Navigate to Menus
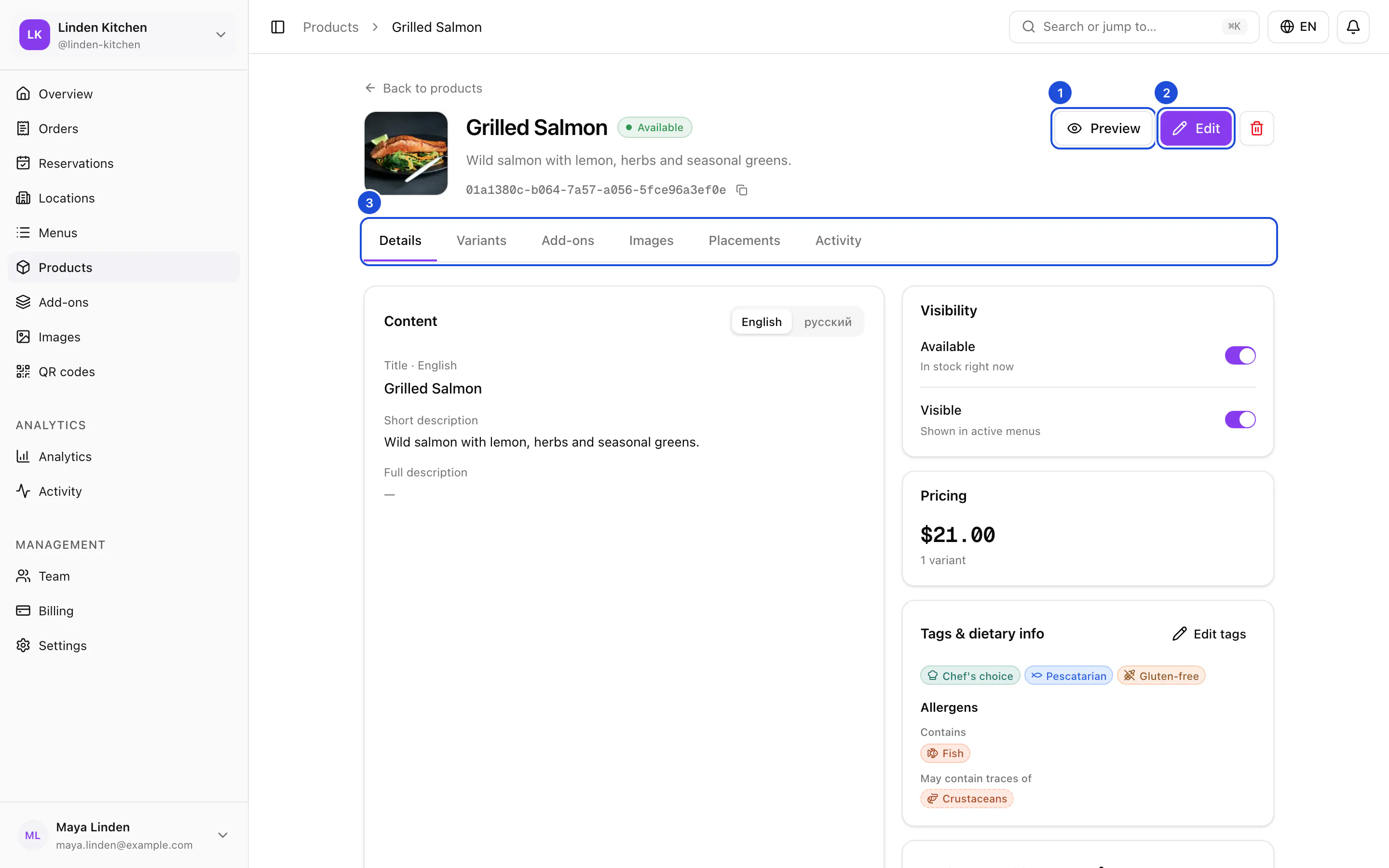The width and height of the screenshot is (1389, 868). point(124,232)
